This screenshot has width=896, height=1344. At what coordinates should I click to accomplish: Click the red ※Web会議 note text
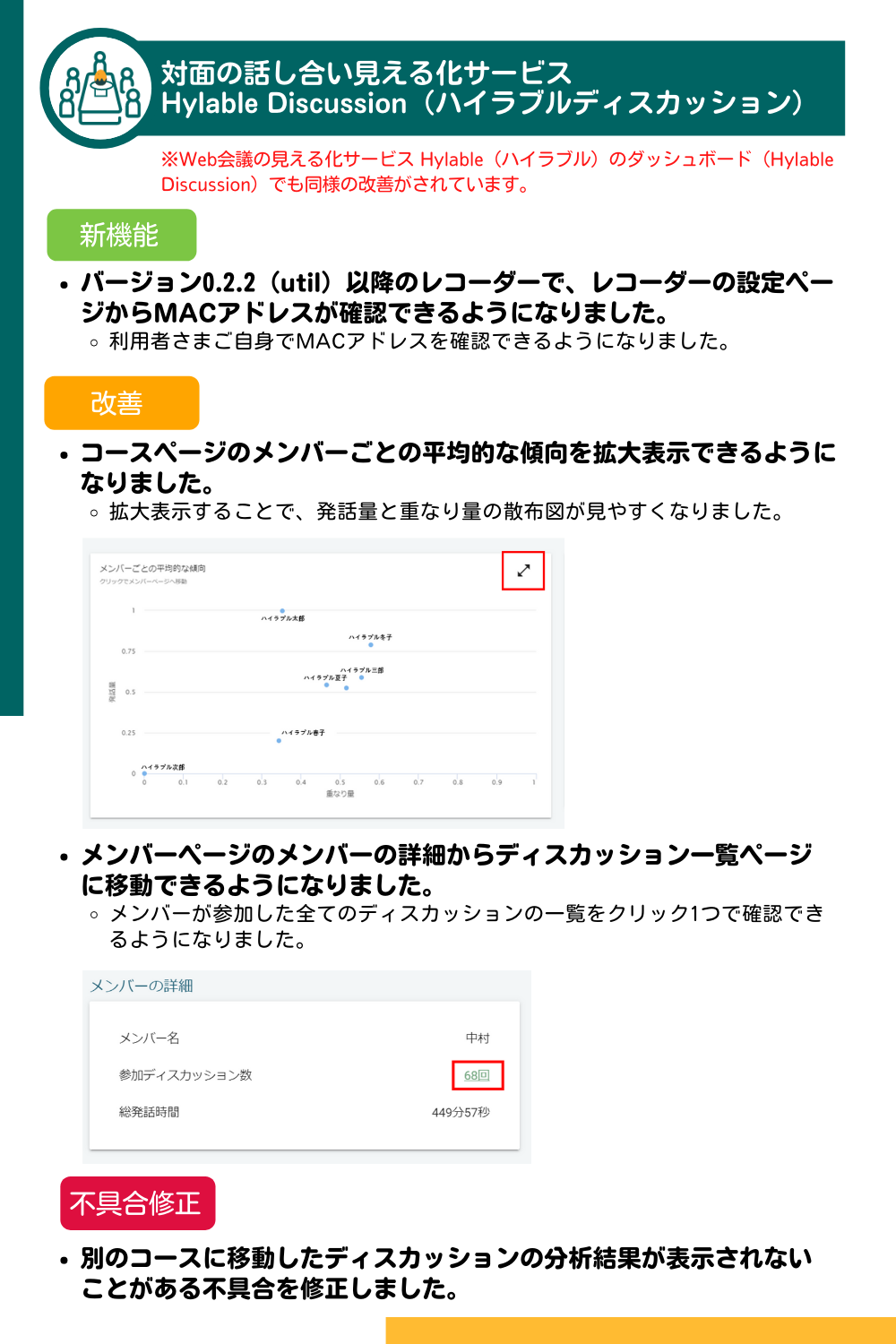(x=497, y=172)
